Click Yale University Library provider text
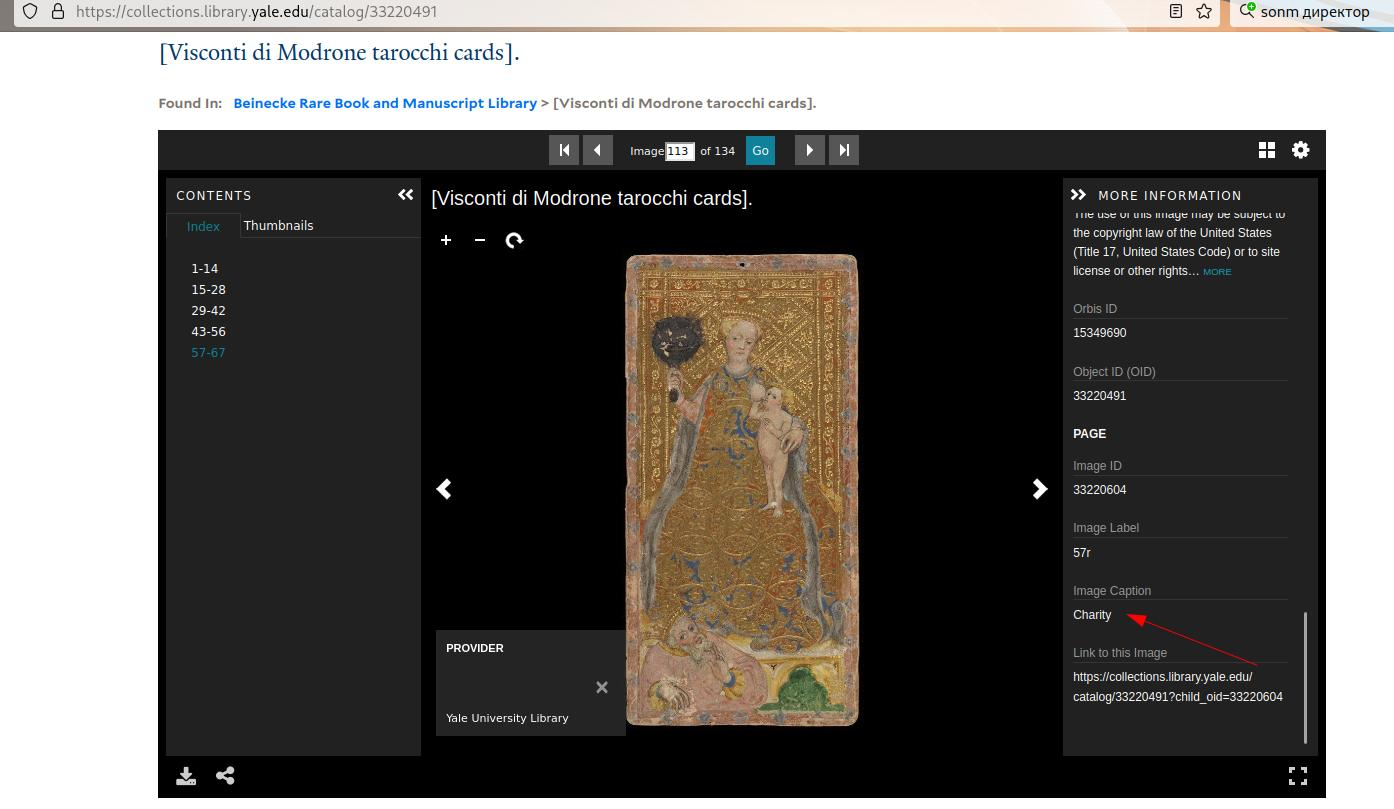The image size is (1394, 809). (x=507, y=718)
